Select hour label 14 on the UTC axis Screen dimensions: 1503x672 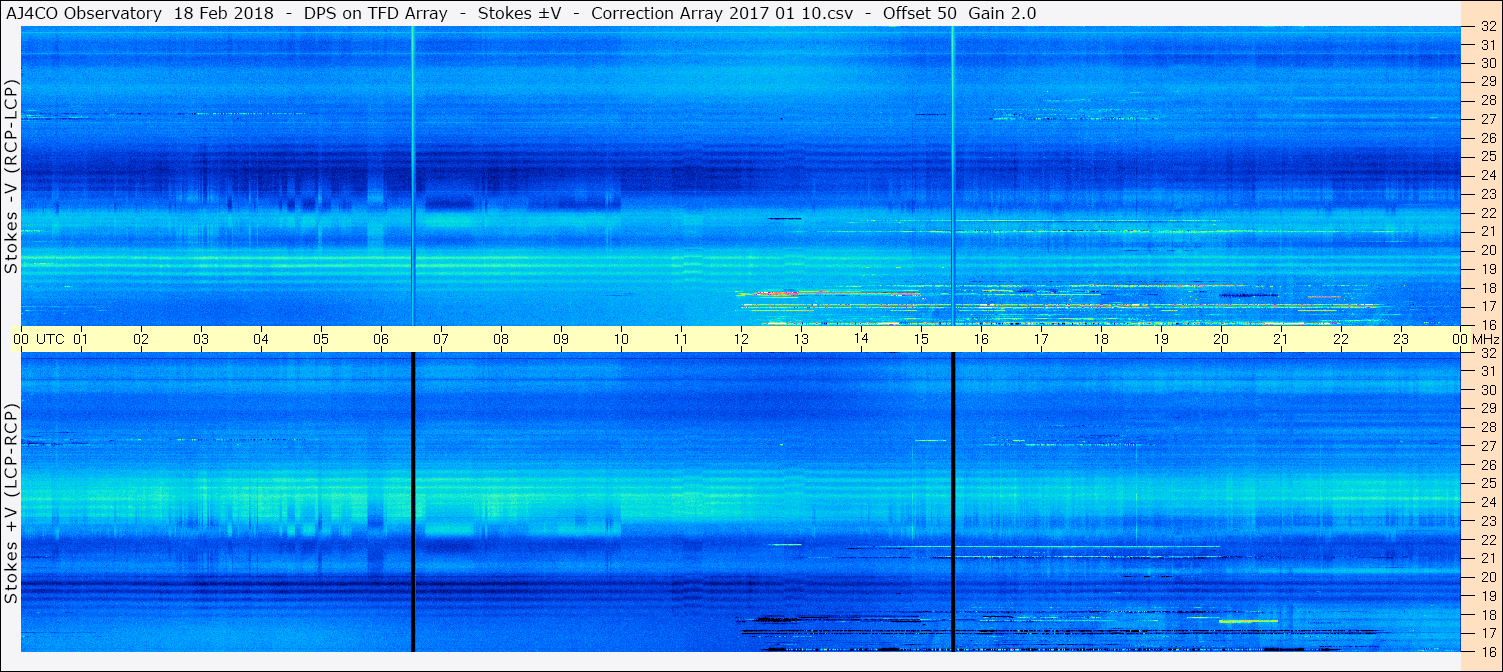(x=861, y=339)
